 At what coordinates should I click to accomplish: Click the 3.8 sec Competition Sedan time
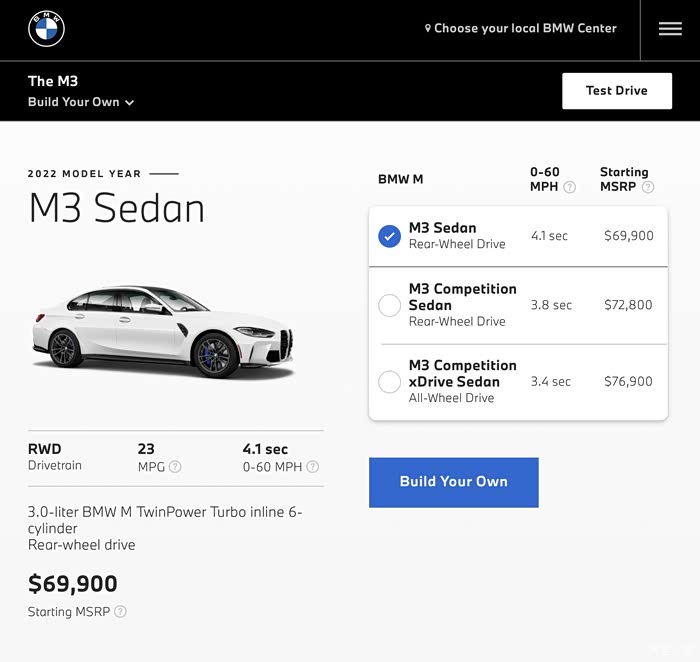551,305
